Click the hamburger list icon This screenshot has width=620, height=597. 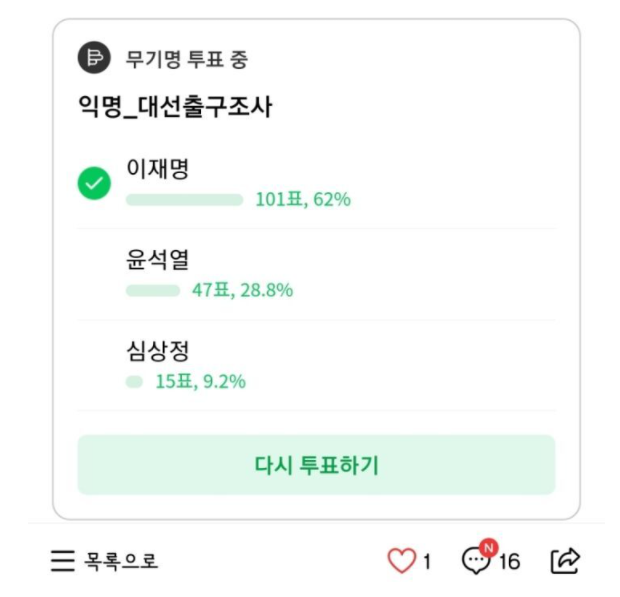(63, 561)
